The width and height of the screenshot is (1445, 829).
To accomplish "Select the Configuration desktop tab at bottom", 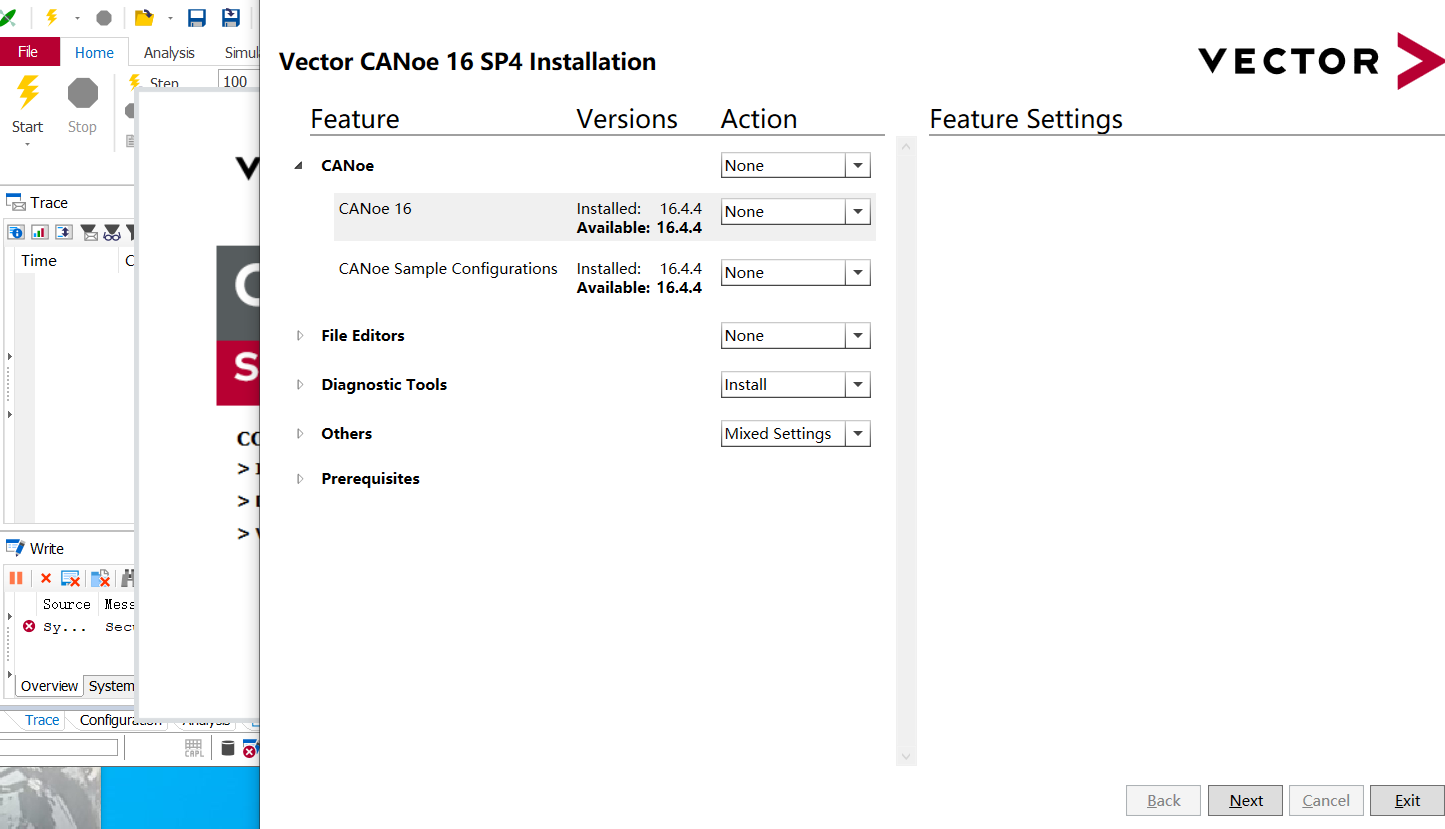I will click(x=120, y=720).
